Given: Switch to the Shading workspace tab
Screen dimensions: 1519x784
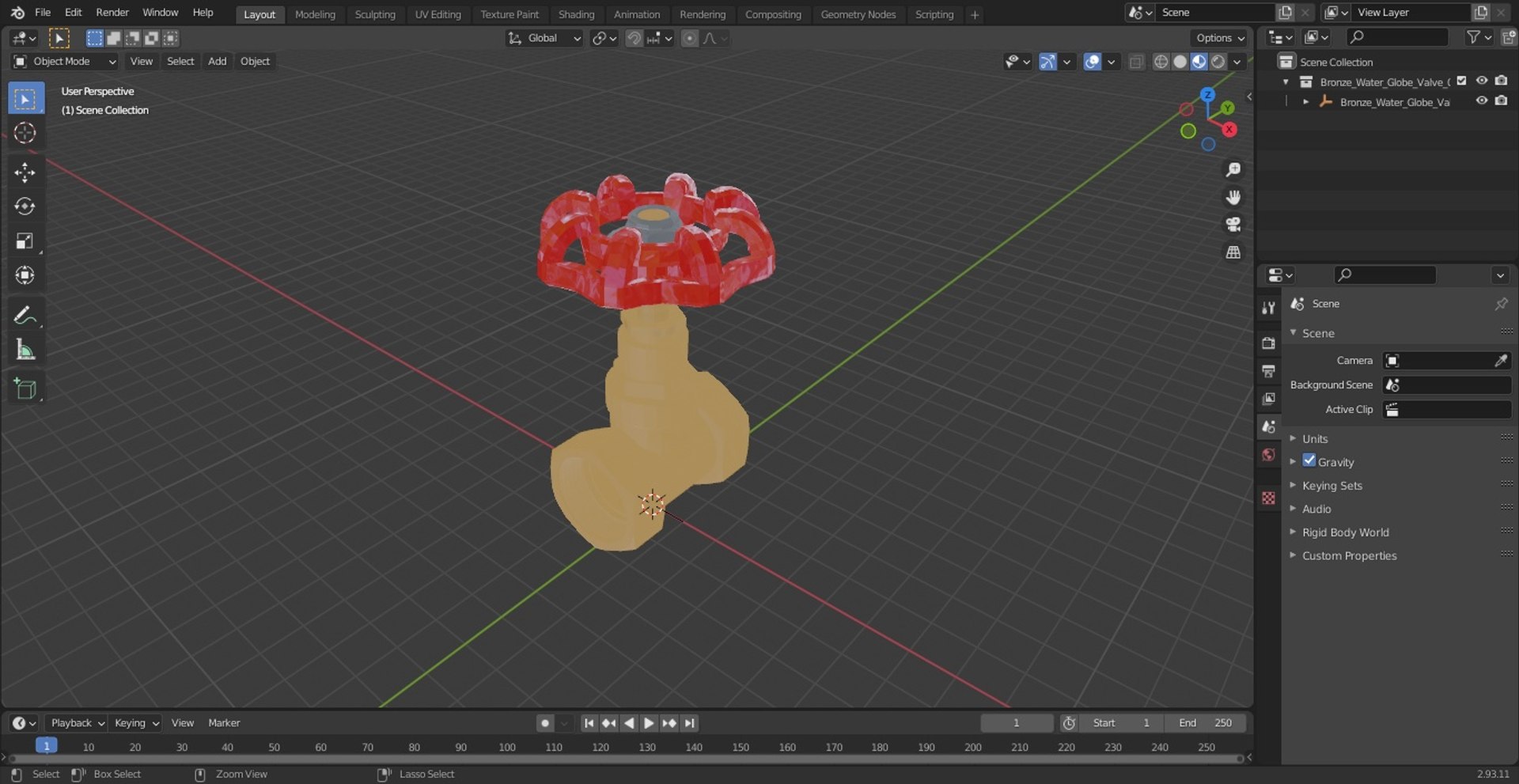Looking at the screenshot, I should pos(576,14).
